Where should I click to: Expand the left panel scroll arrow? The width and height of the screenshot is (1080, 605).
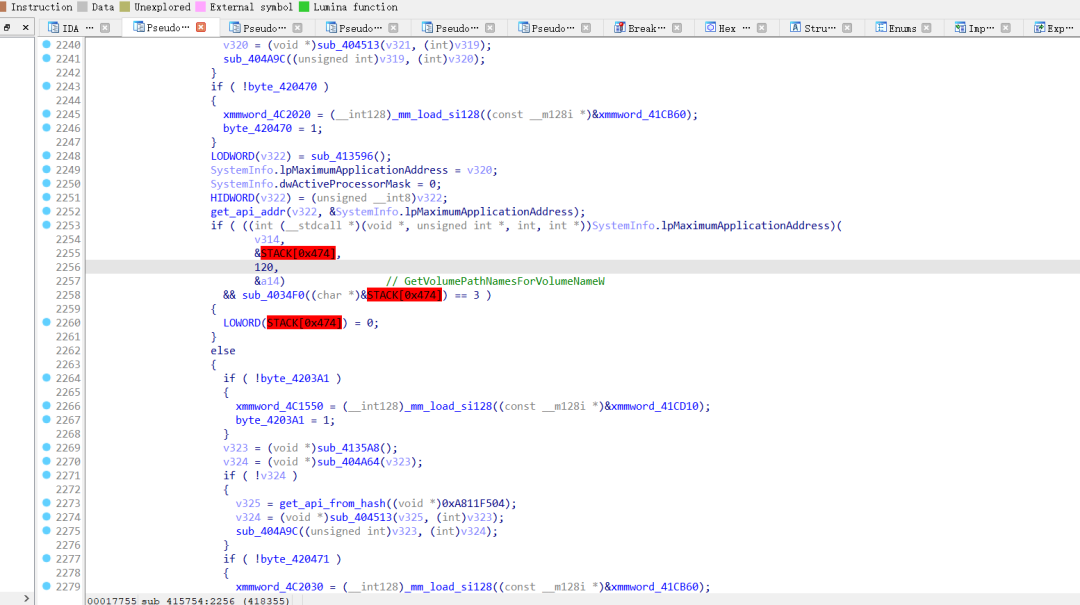[26, 598]
